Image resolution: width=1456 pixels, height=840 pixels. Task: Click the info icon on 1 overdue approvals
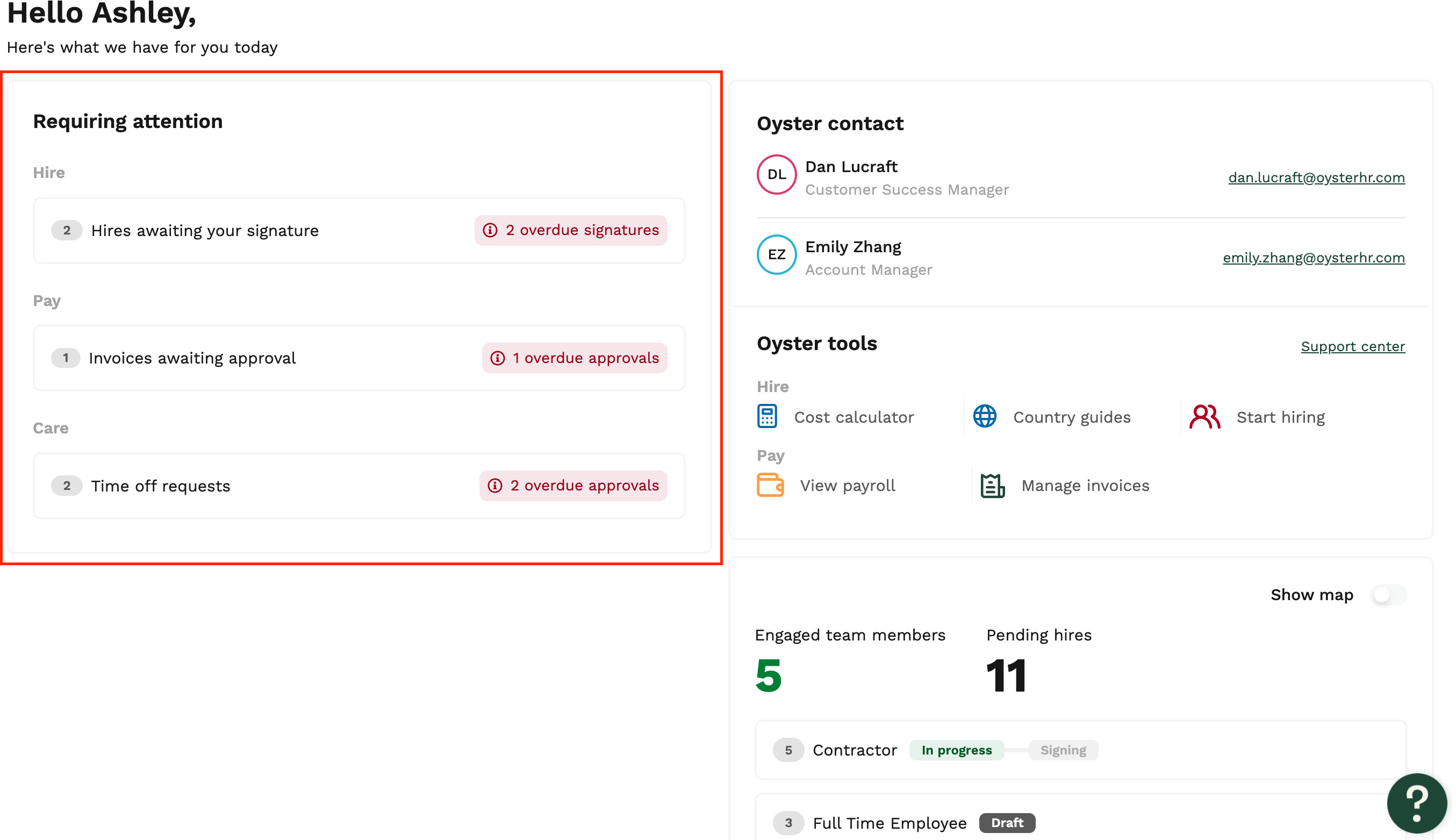[498, 358]
